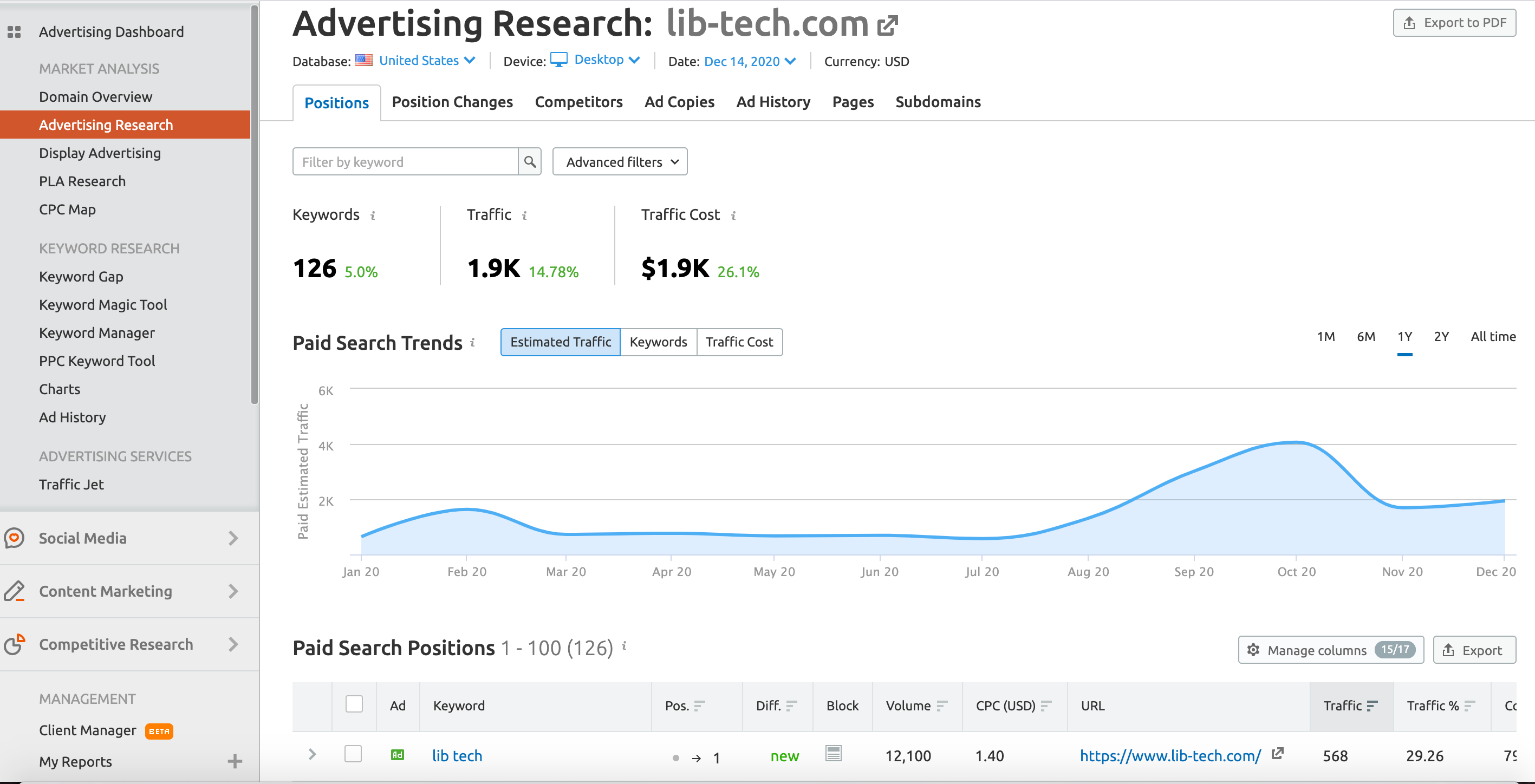Select all rows with header checkbox
The width and height of the screenshot is (1535, 784).
354,704
